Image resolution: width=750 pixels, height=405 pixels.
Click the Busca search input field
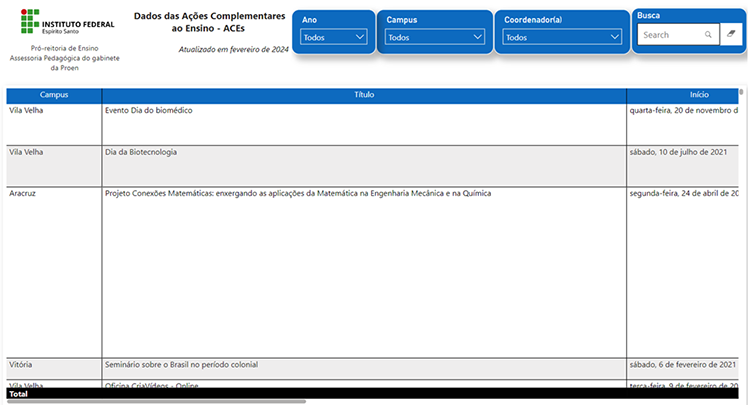(x=678, y=35)
